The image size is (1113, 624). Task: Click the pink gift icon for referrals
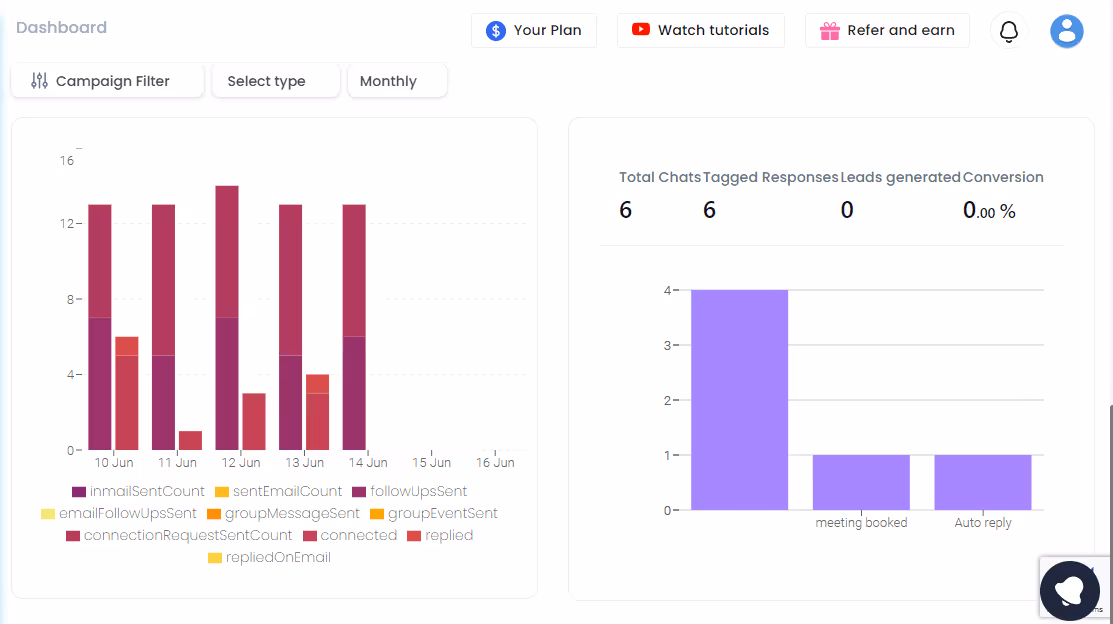point(830,31)
